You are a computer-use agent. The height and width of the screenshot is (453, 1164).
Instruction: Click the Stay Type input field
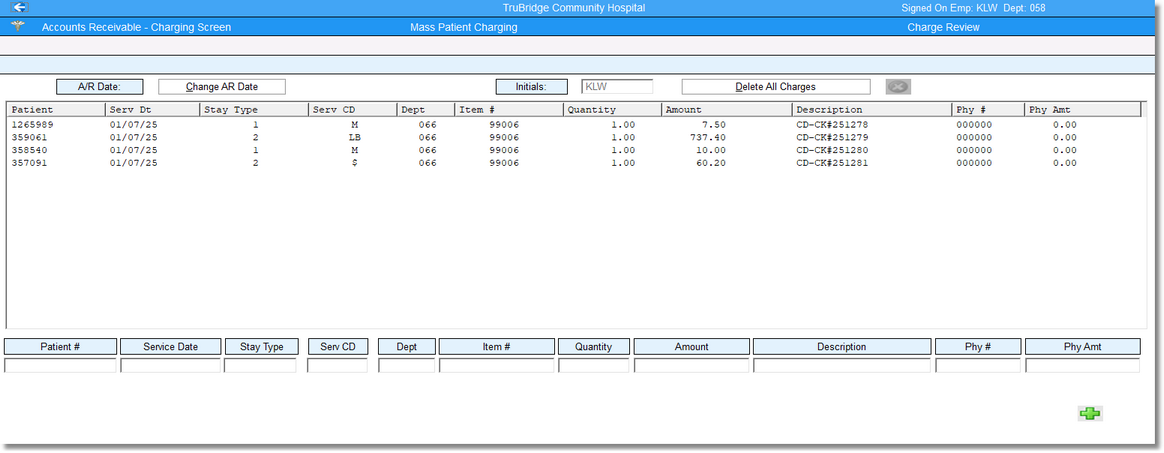pyautogui.click(x=261, y=365)
